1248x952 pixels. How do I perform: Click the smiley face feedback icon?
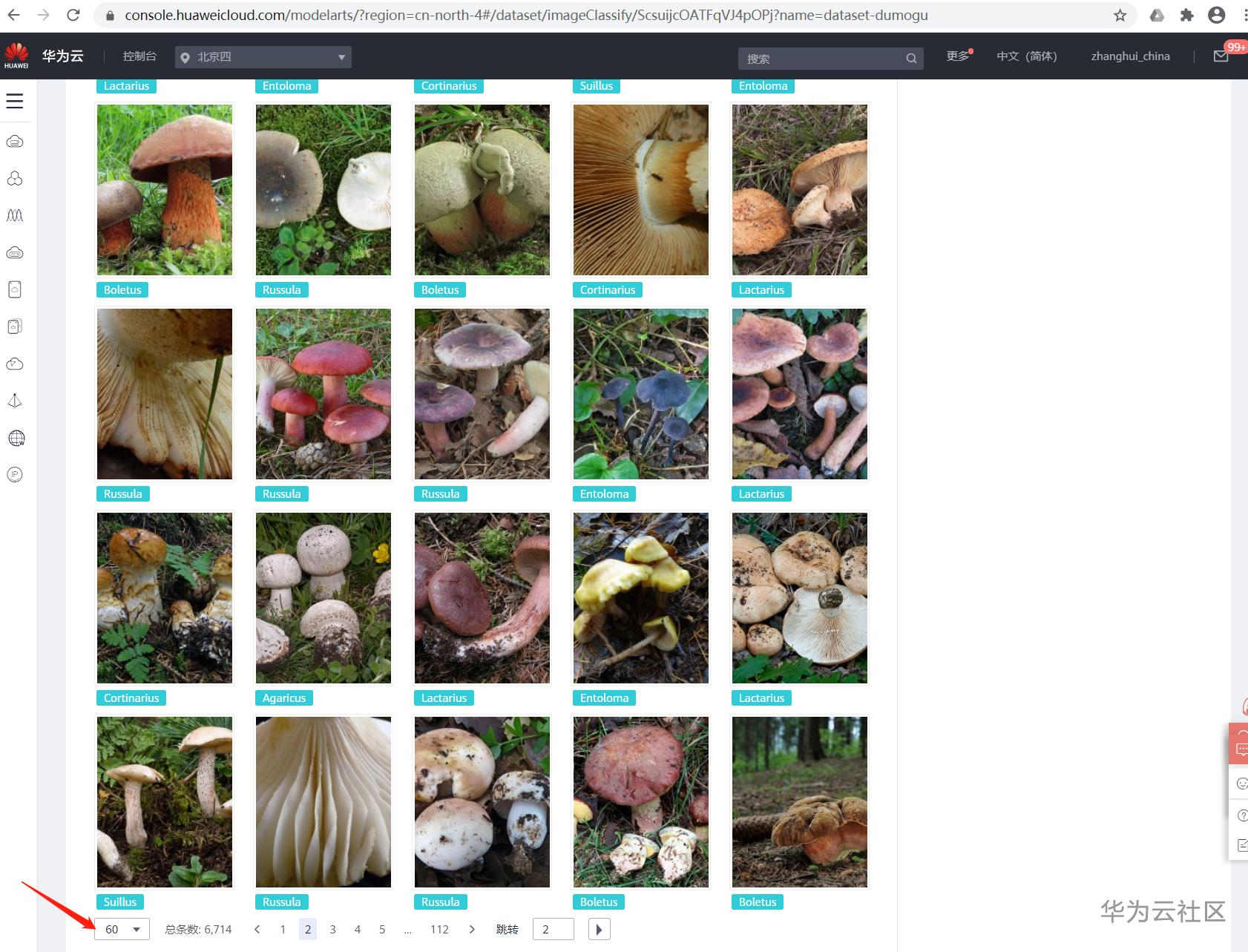(1241, 784)
